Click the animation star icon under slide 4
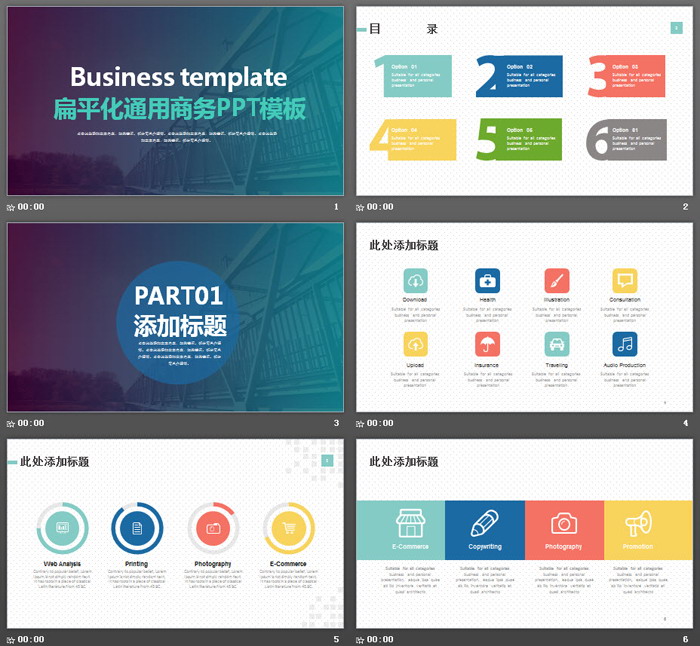The height and width of the screenshot is (646, 700). point(360,424)
